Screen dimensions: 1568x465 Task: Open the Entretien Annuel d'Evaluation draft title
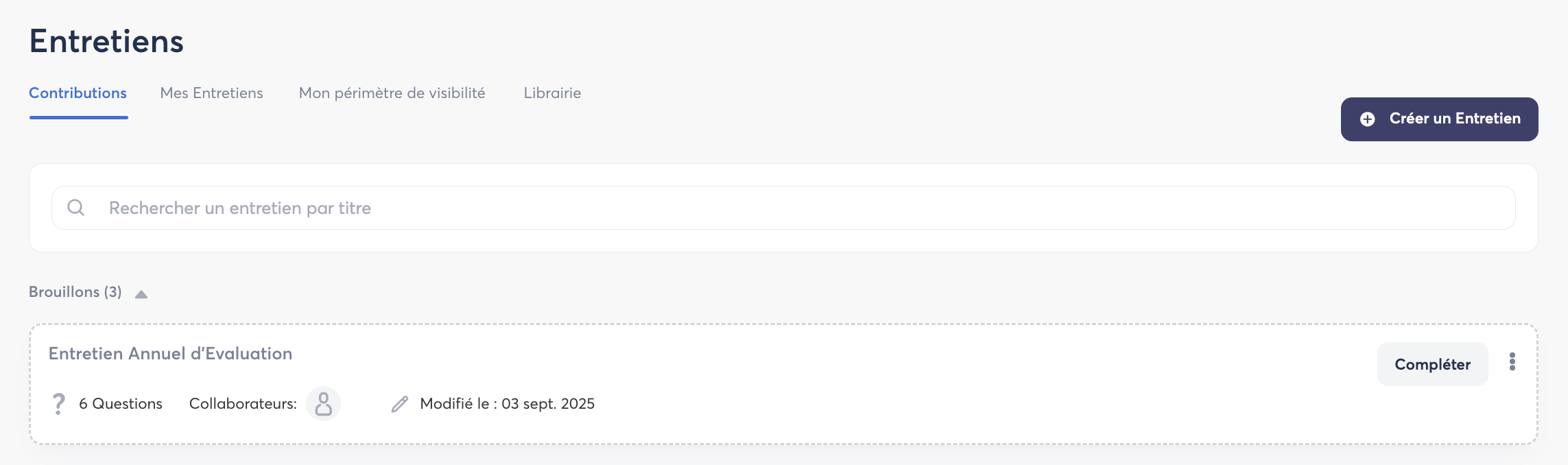[x=170, y=354]
